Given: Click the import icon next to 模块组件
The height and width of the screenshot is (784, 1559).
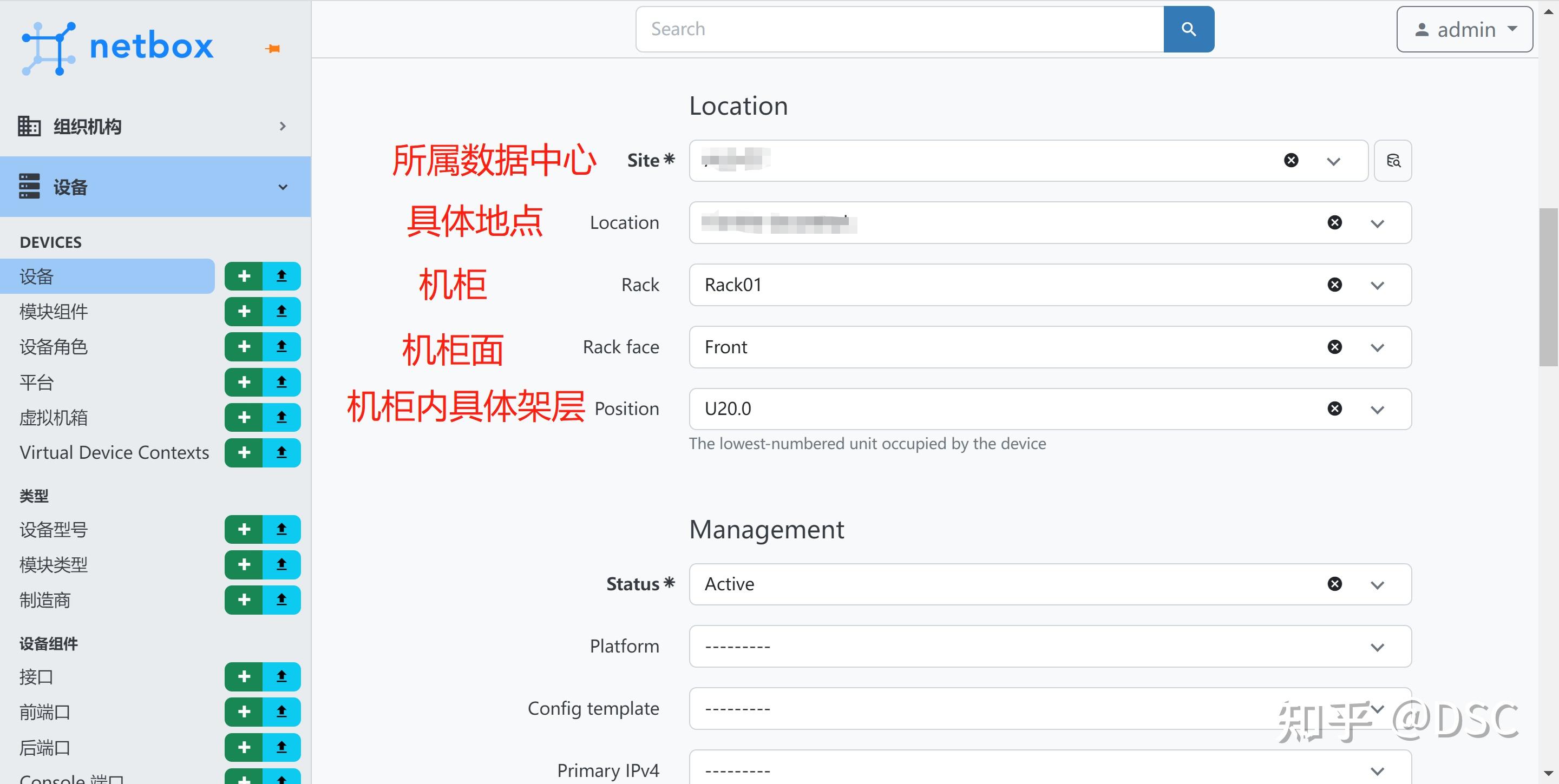Looking at the screenshot, I should click(x=281, y=312).
